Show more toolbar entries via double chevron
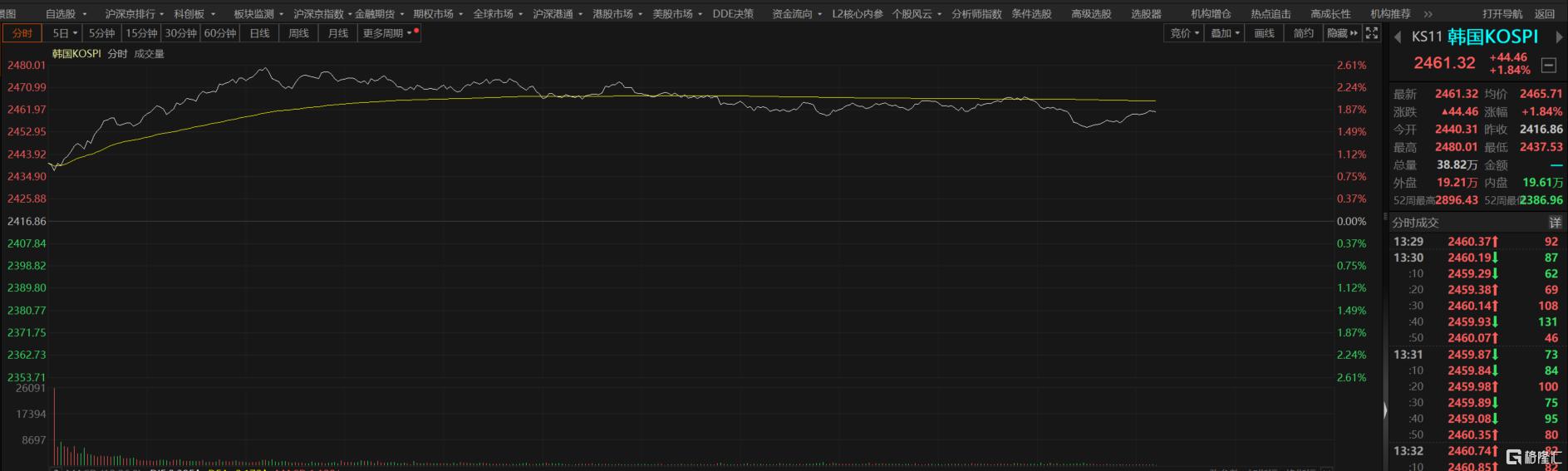This screenshot has width=1568, height=471. 1428,14
